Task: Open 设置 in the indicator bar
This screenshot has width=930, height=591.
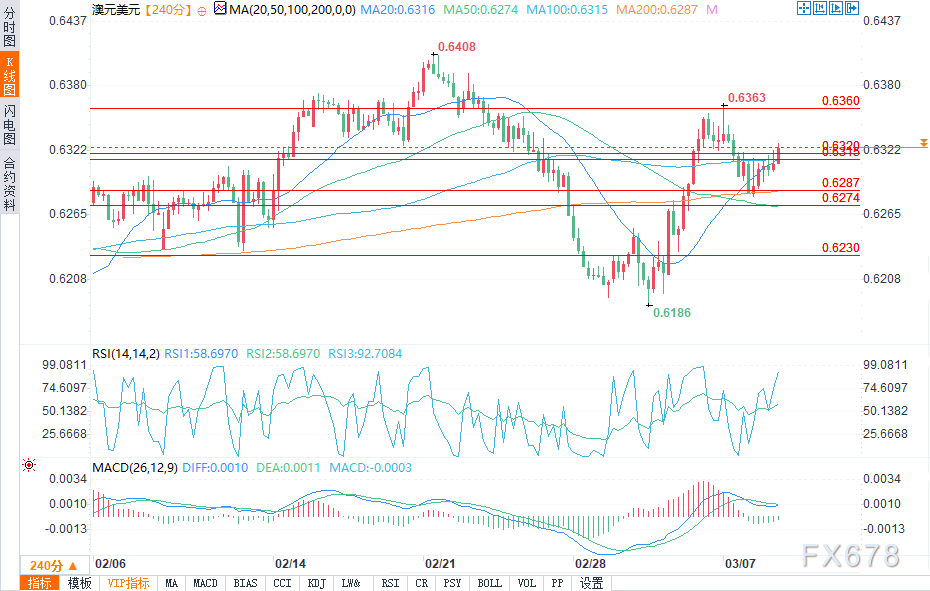Action: tap(591, 583)
